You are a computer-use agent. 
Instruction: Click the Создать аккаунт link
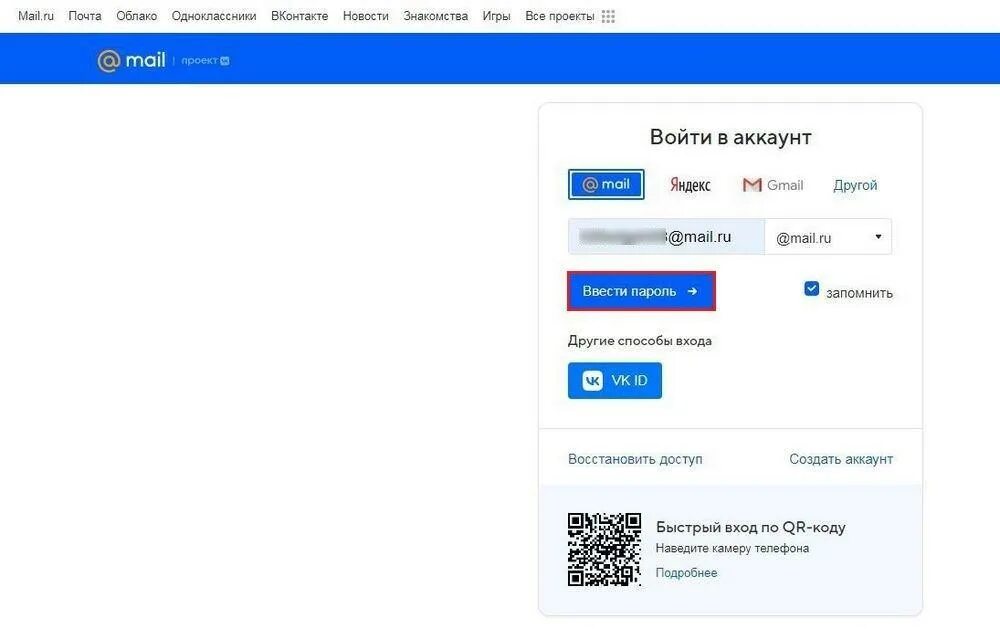click(x=841, y=459)
